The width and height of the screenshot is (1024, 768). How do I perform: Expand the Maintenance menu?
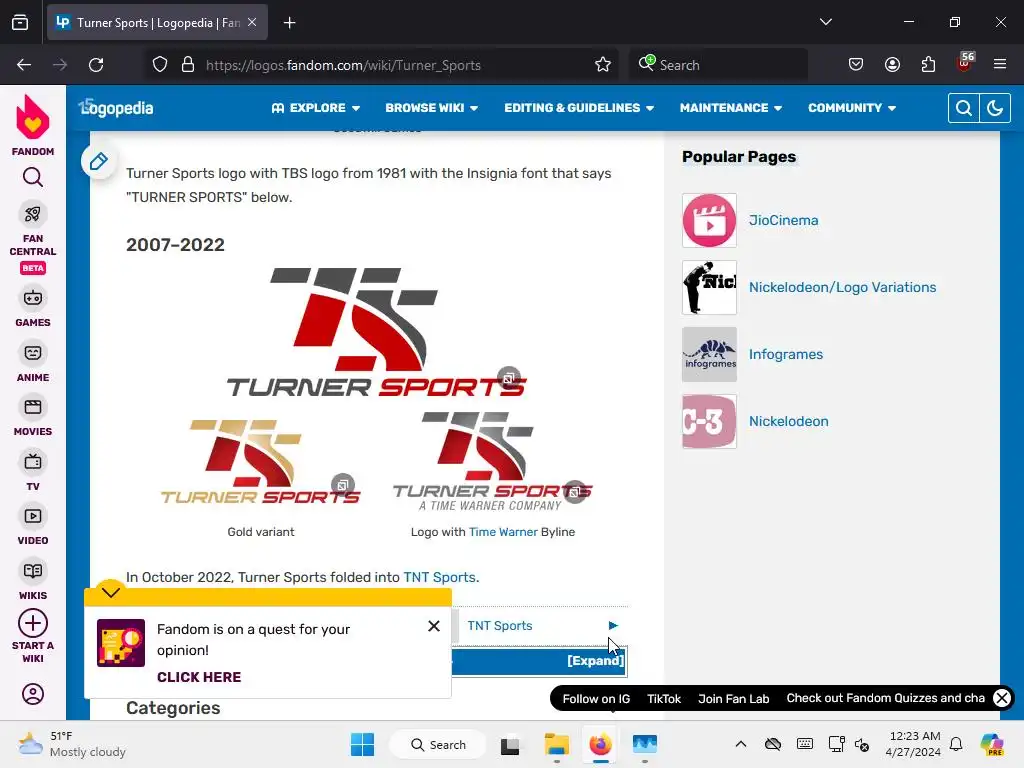(731, 108)
